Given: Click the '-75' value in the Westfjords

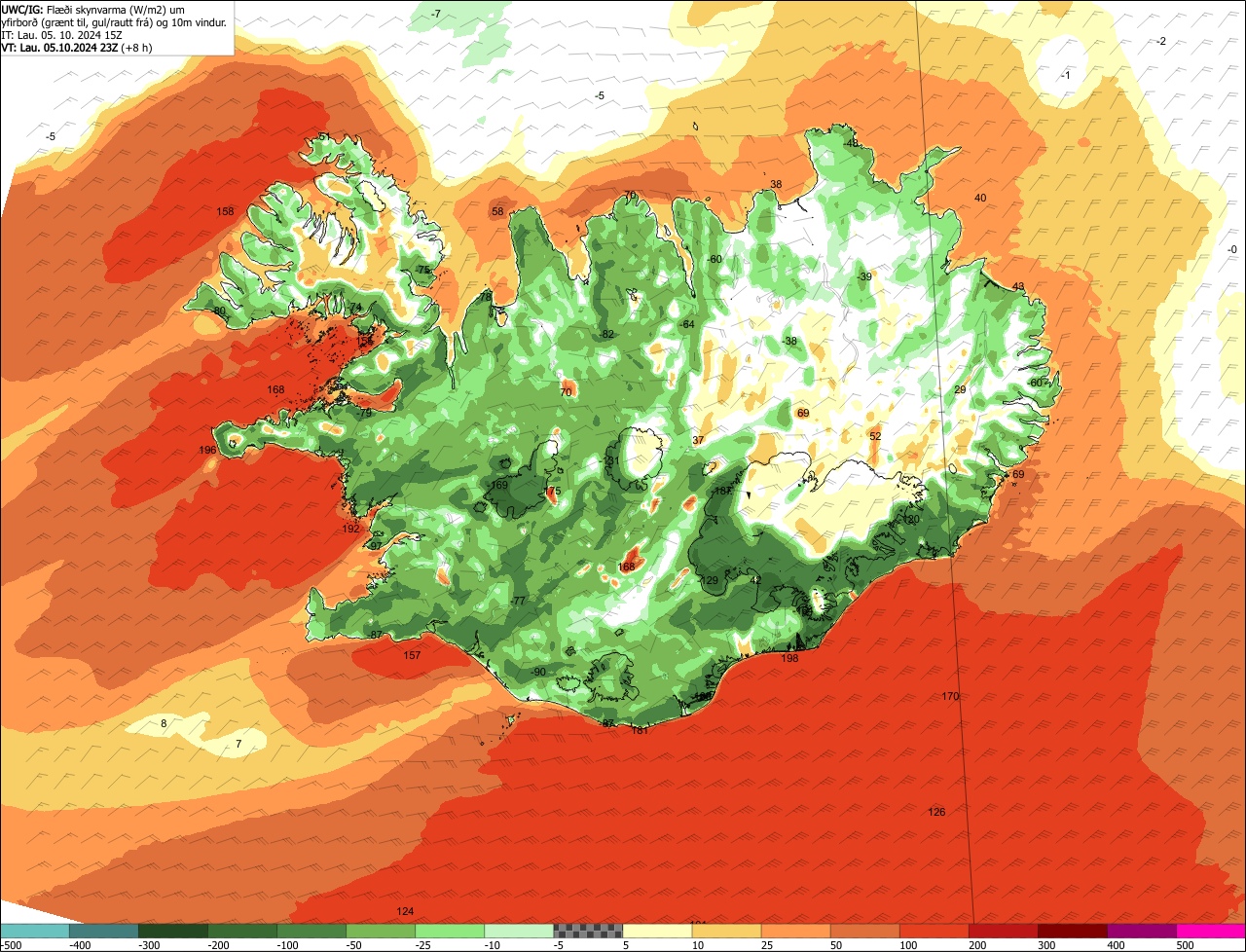Looking at the screenshot, I should 421,270.
